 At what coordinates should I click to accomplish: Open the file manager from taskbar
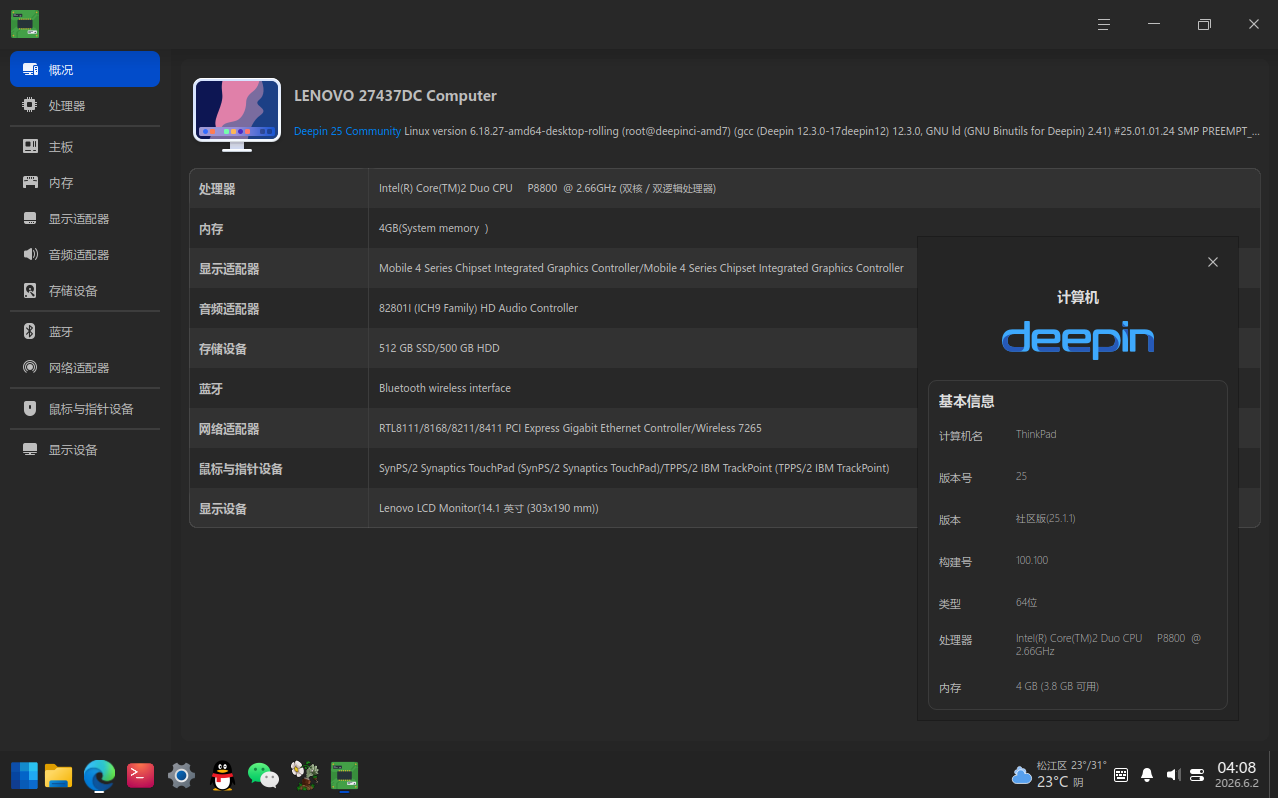point(59,775)
